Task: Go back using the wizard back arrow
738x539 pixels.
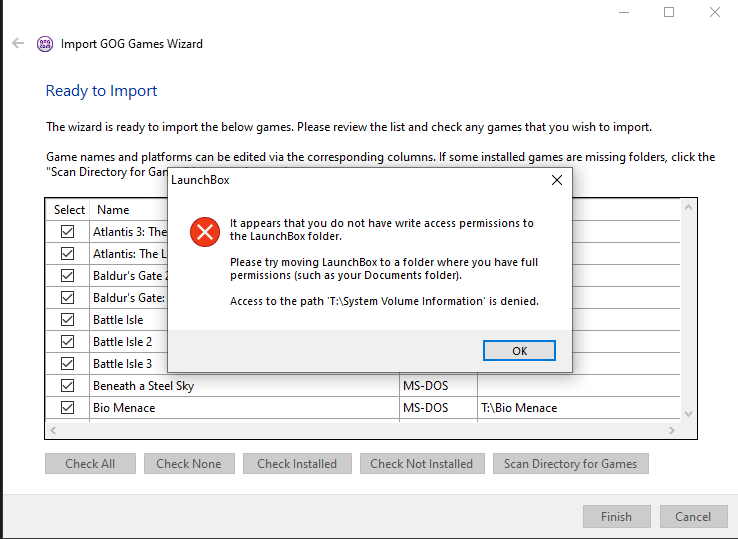Action: coord(18,44)
